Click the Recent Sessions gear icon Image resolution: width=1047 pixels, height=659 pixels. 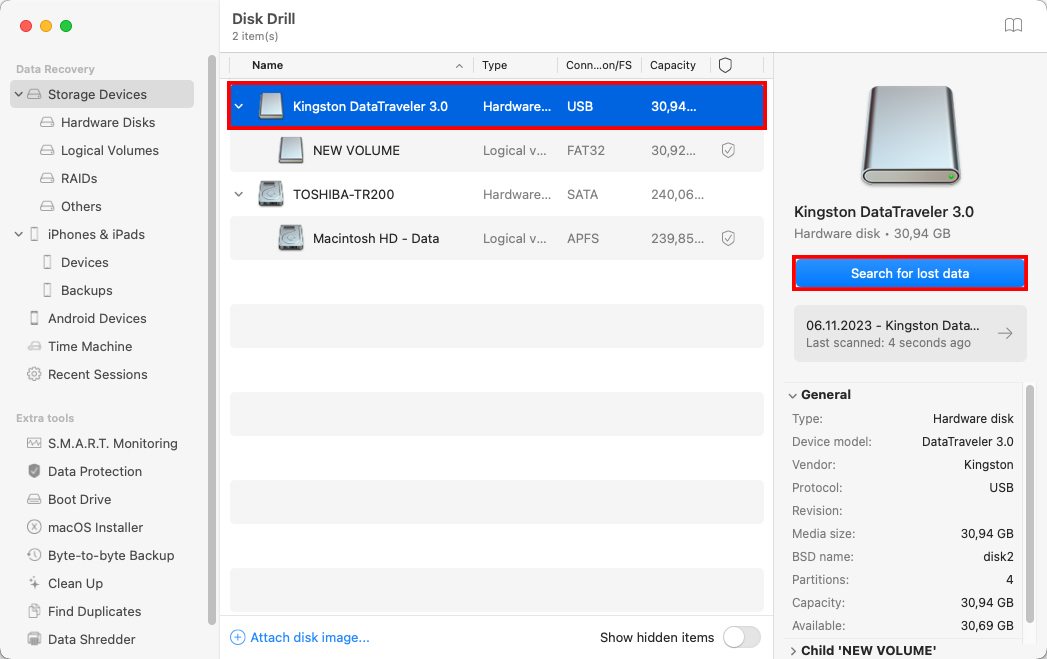(x=34, y=374)
